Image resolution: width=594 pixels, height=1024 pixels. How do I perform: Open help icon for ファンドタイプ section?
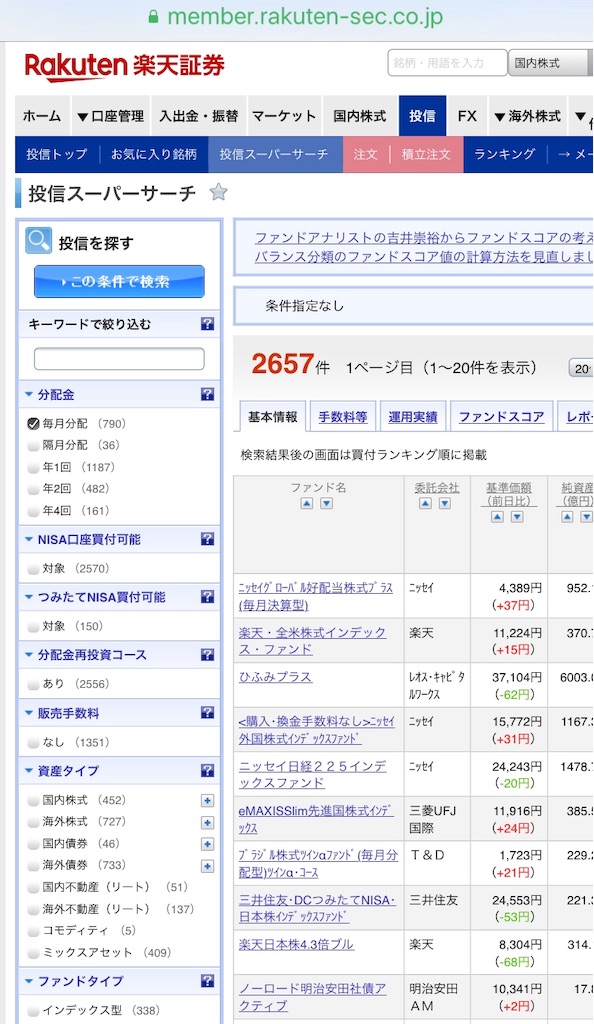207,980
